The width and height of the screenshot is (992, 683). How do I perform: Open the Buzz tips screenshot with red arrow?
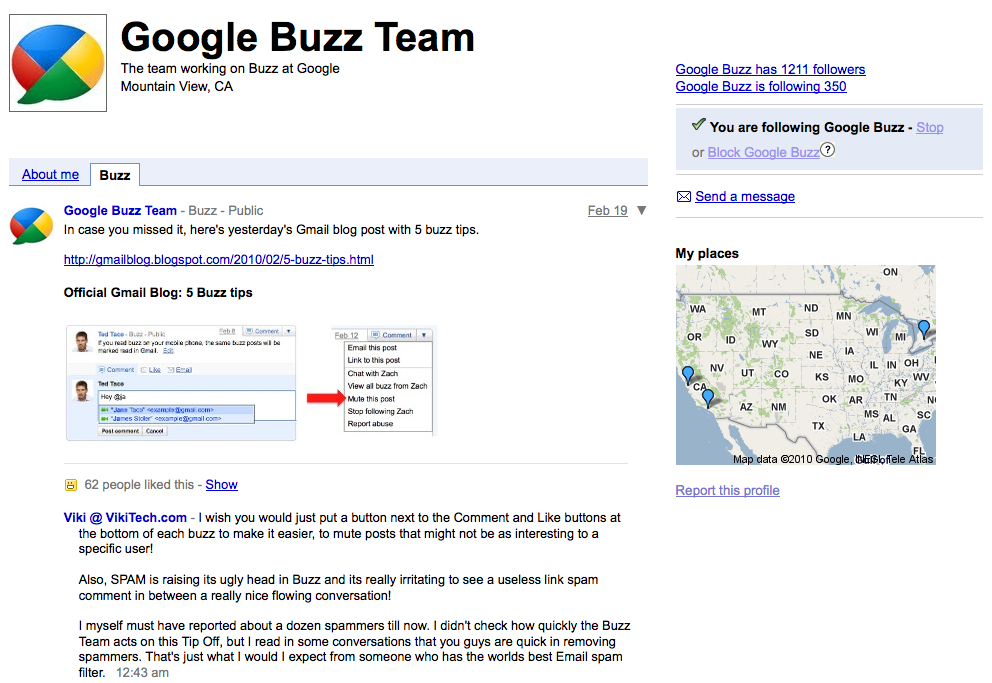(x=251, y=380)
